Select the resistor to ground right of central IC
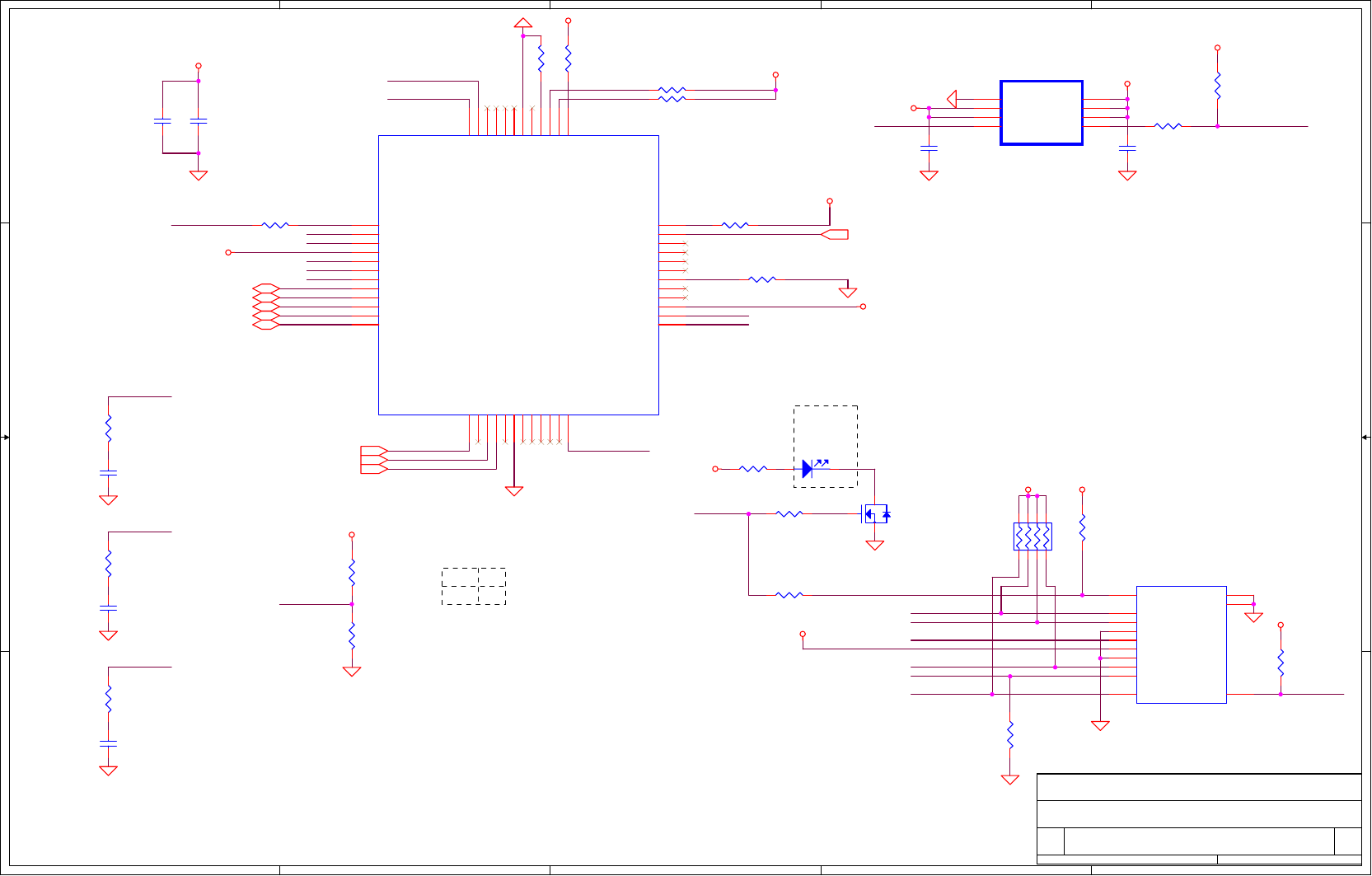 pos(762,279)
